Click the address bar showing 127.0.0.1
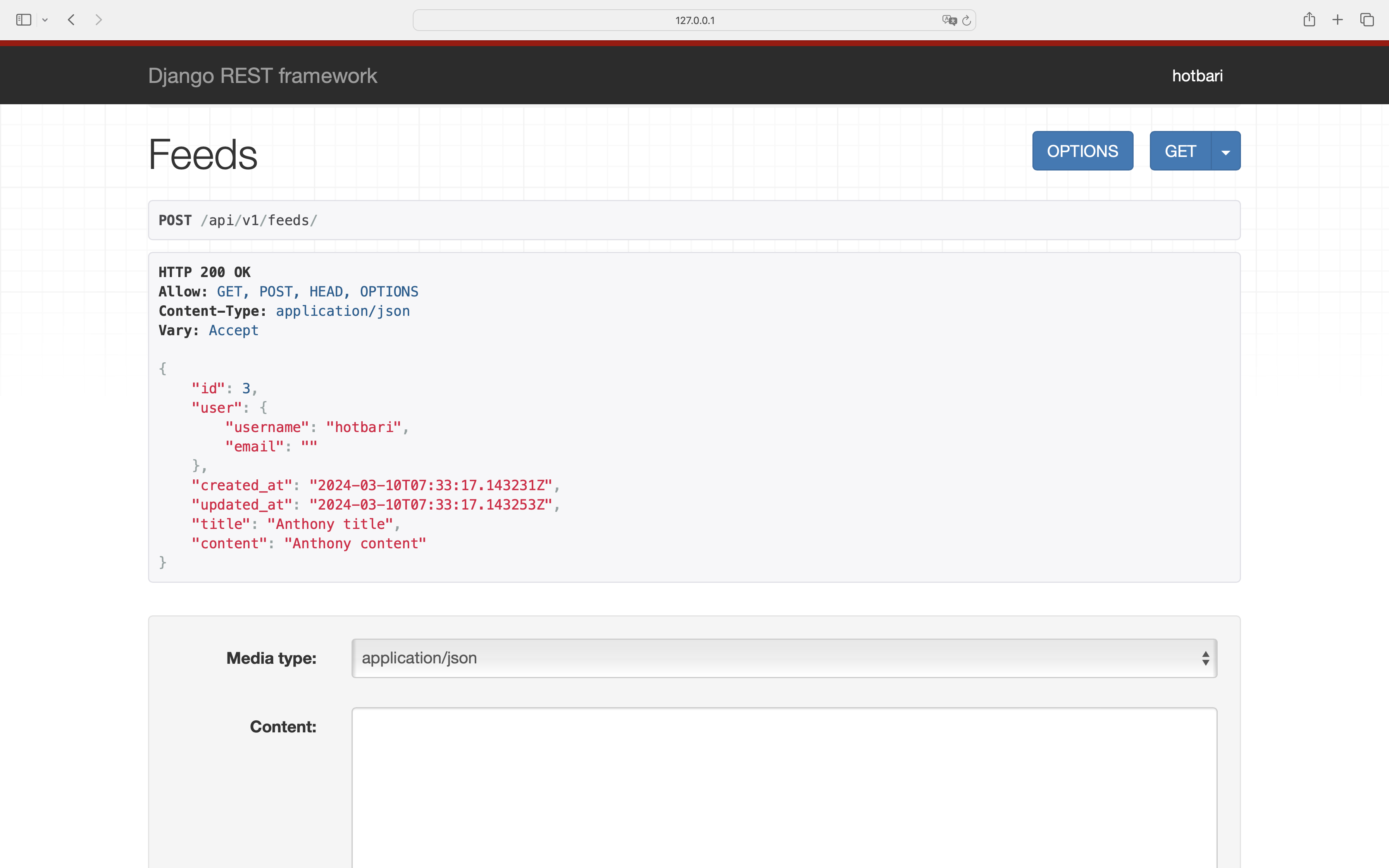 click(x=694, y=20)
